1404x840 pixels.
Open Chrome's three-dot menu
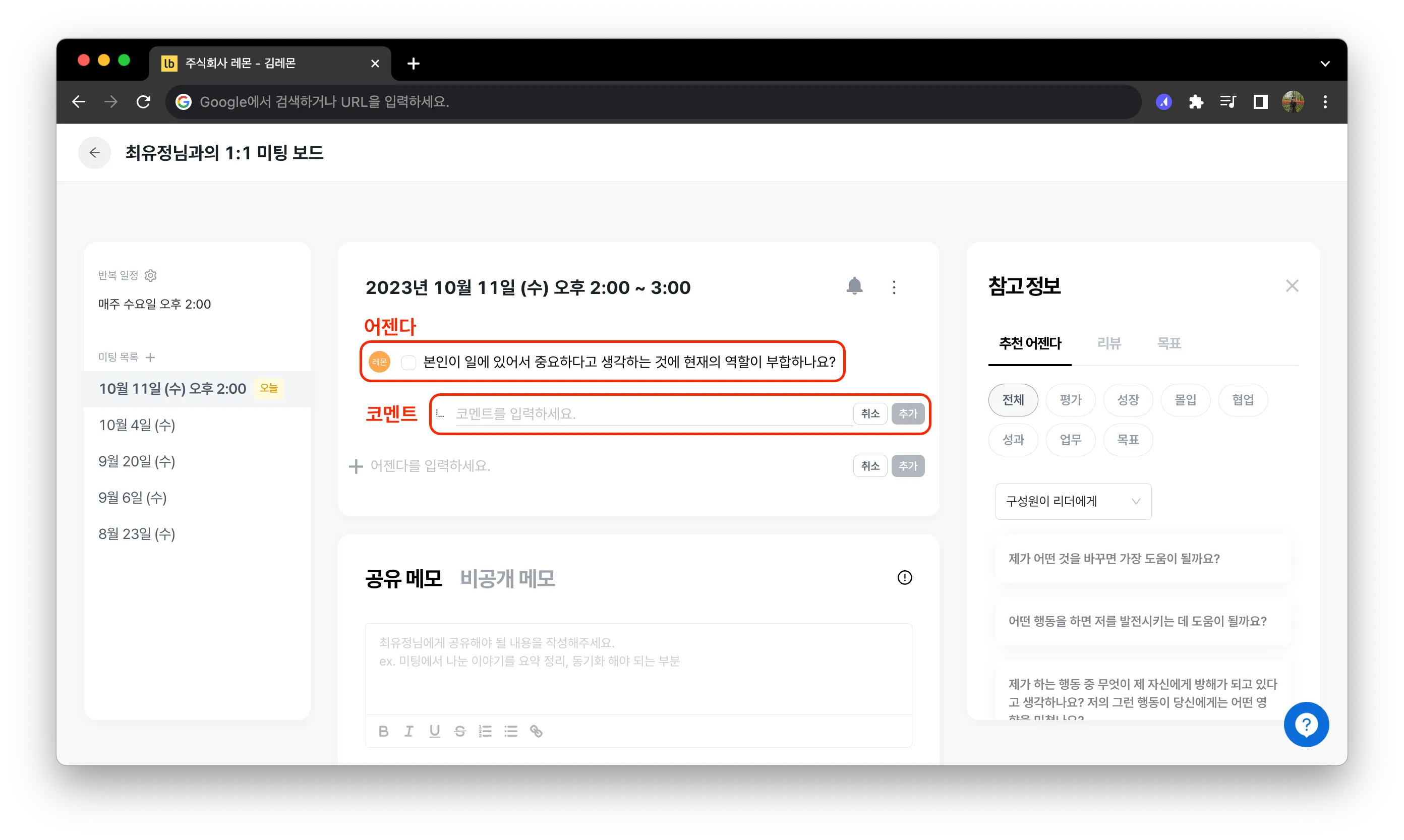[1325, 102]
